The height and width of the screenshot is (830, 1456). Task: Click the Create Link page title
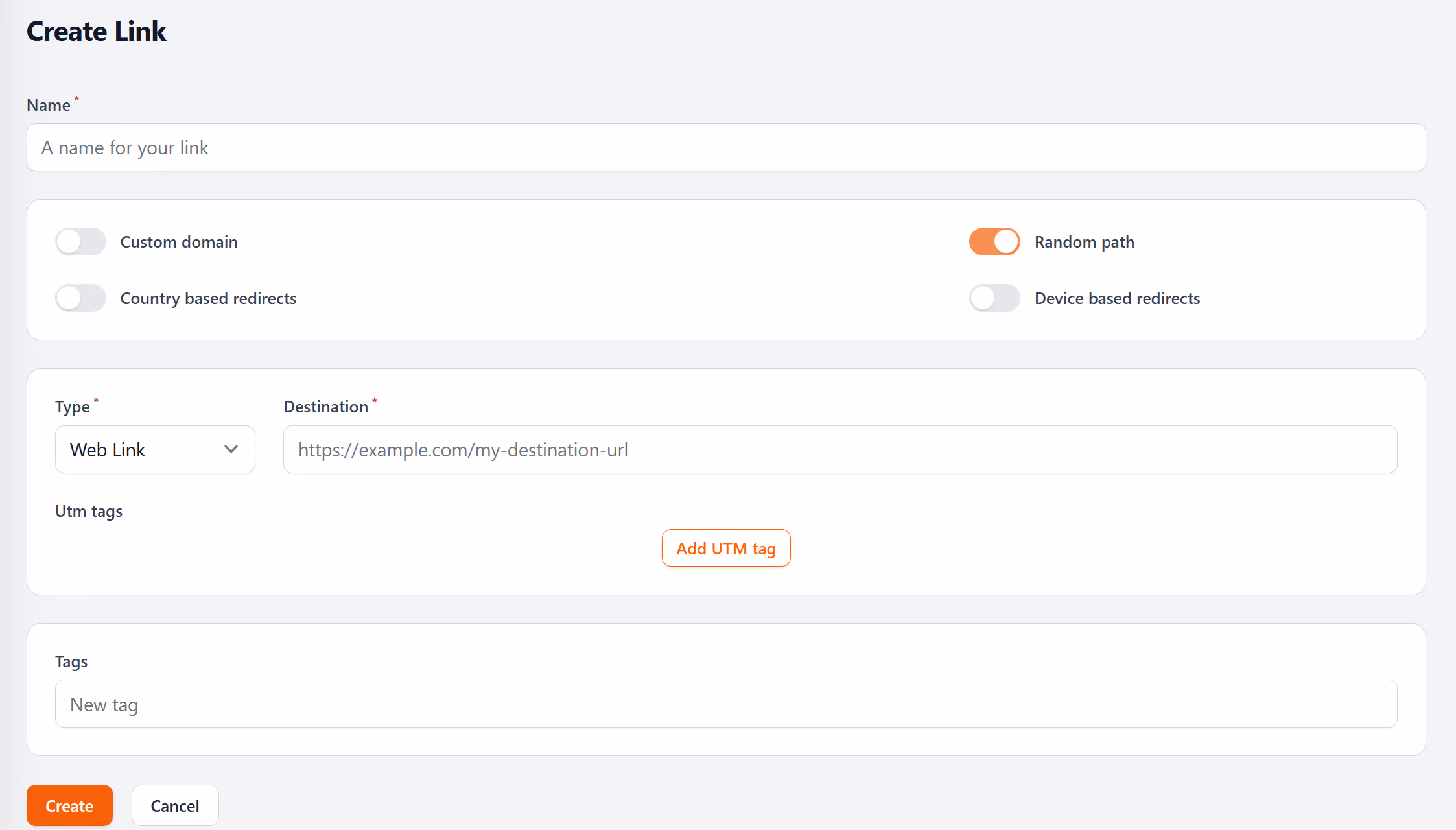click(x=97, y=30)
